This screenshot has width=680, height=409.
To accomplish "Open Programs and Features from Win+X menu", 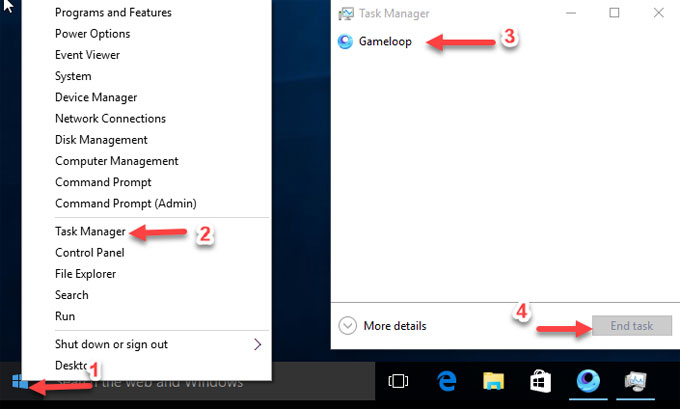I will pos(113,13).
